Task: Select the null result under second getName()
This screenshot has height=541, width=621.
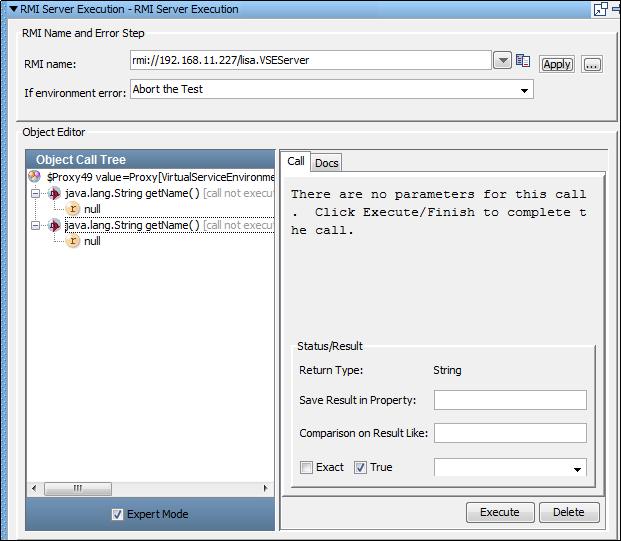Action: point(92,241)
